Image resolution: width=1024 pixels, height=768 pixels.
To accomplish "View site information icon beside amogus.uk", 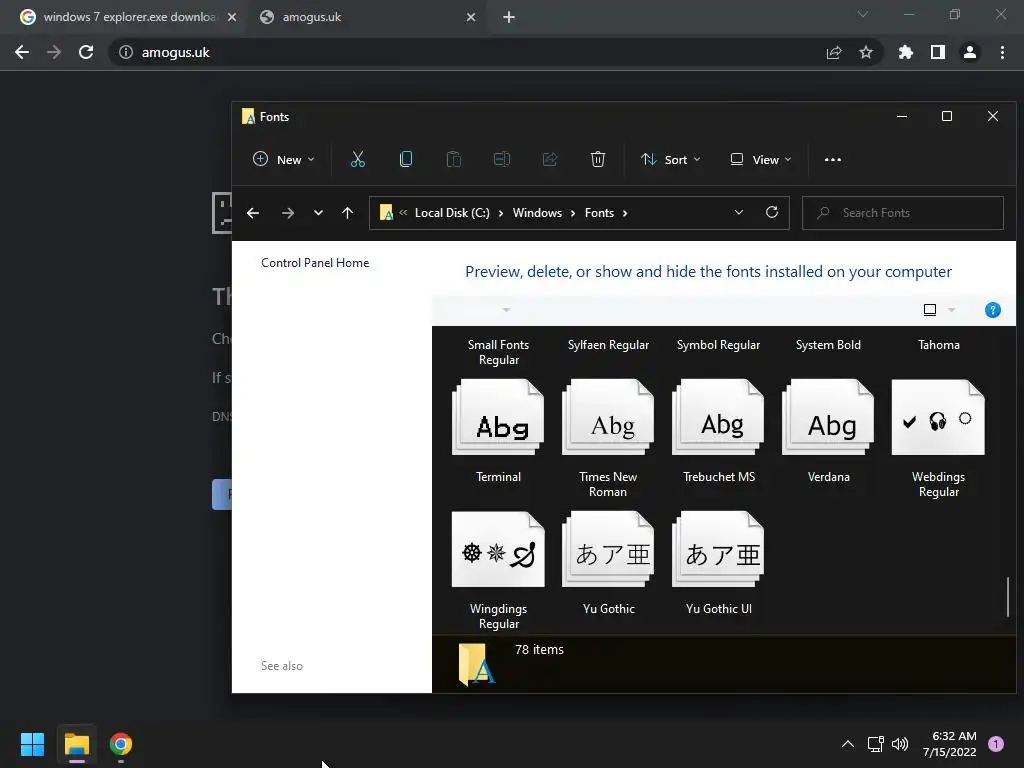I will pyautogui.click(x=126, y=52).
